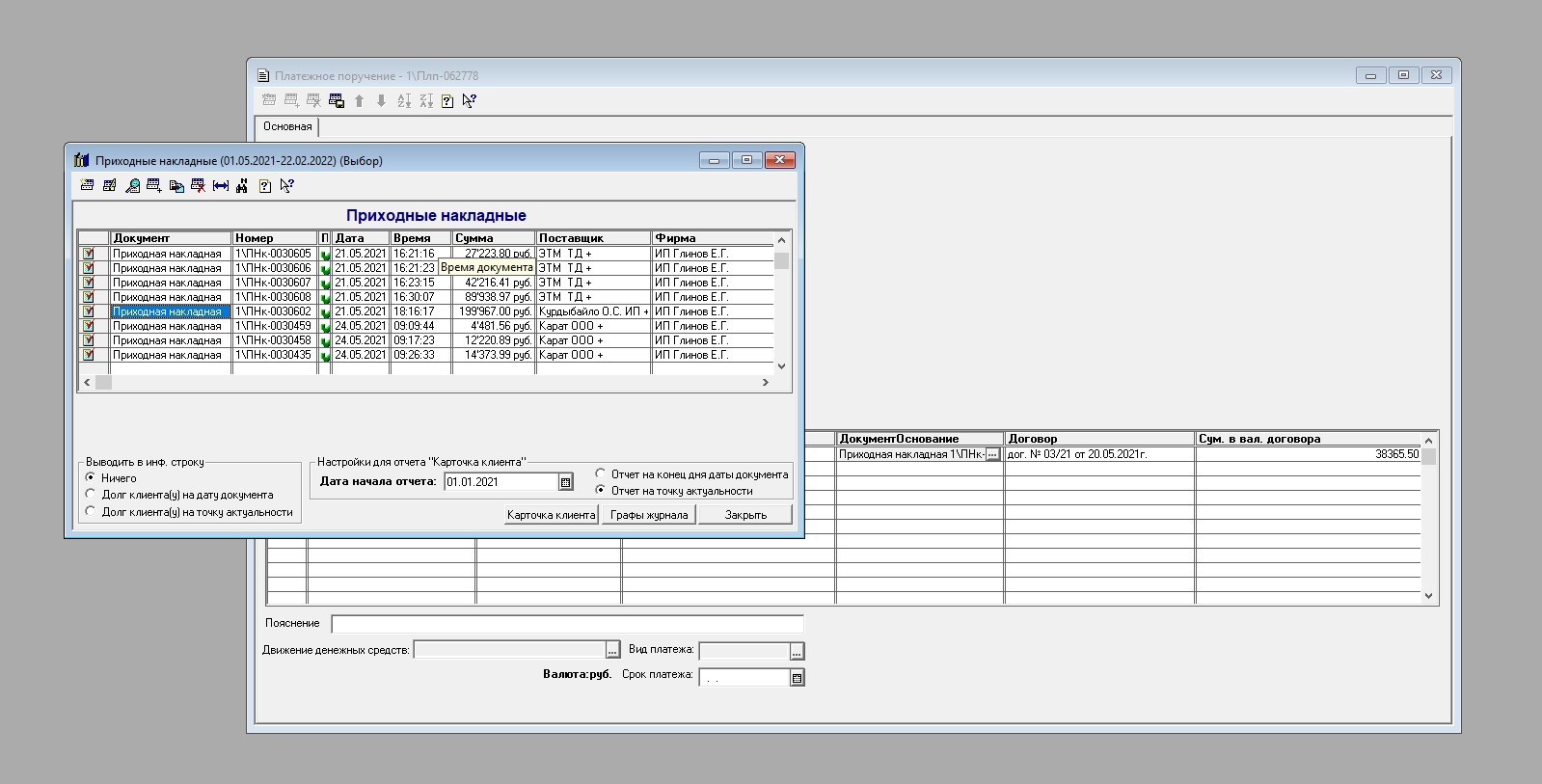Choose 'Отчет на конец дня даты документа'

pyautogui.click(x=601, y=473)
